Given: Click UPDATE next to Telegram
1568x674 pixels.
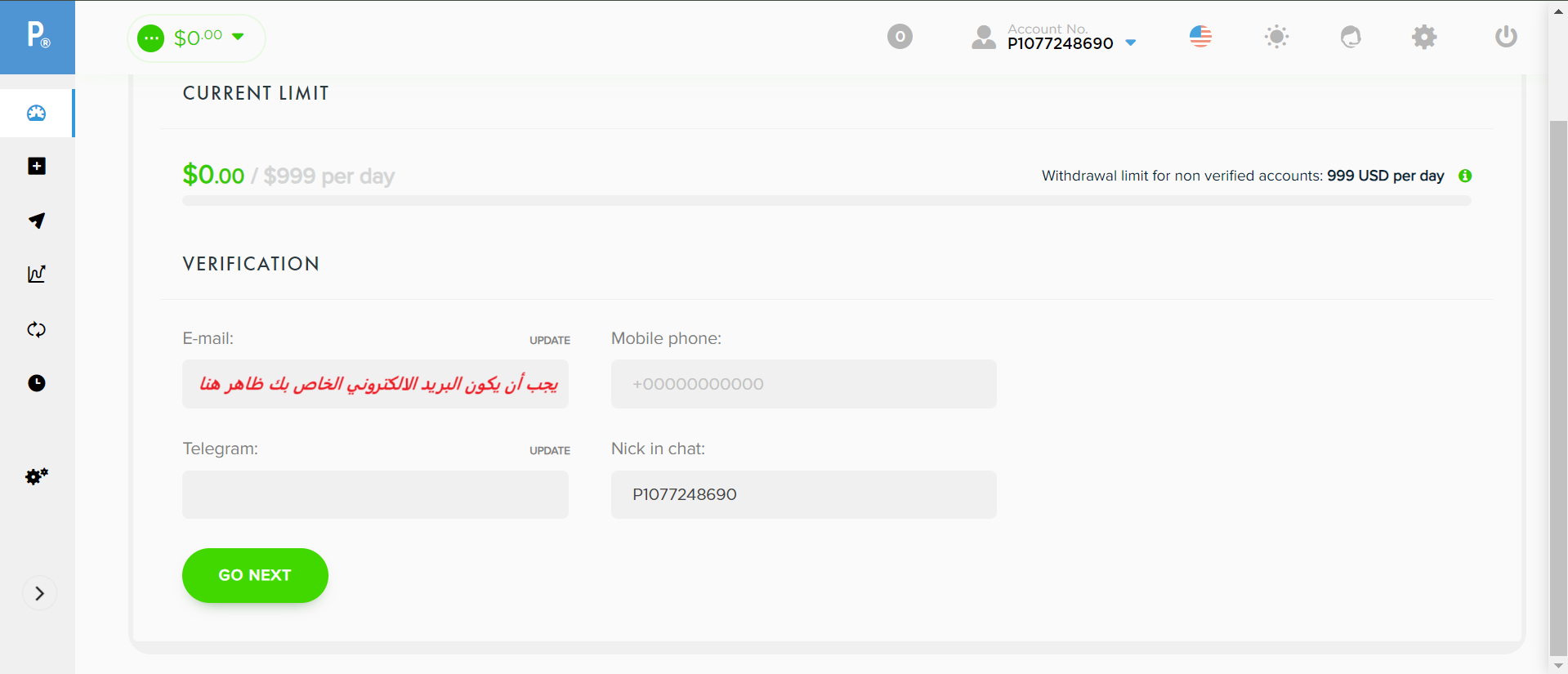Looking at the screenshot, I should (549, 450).
